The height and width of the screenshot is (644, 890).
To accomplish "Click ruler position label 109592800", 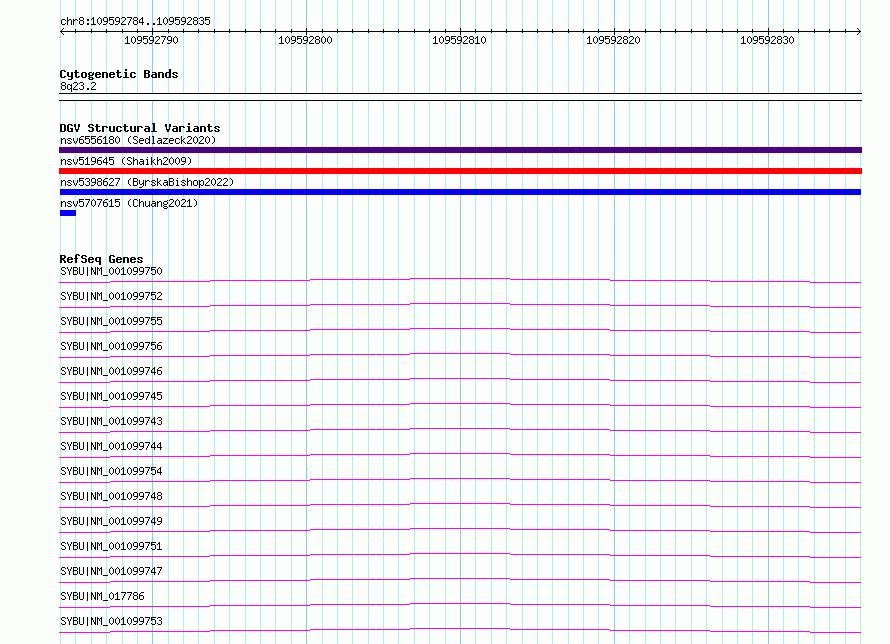I will tap(305, 40).
